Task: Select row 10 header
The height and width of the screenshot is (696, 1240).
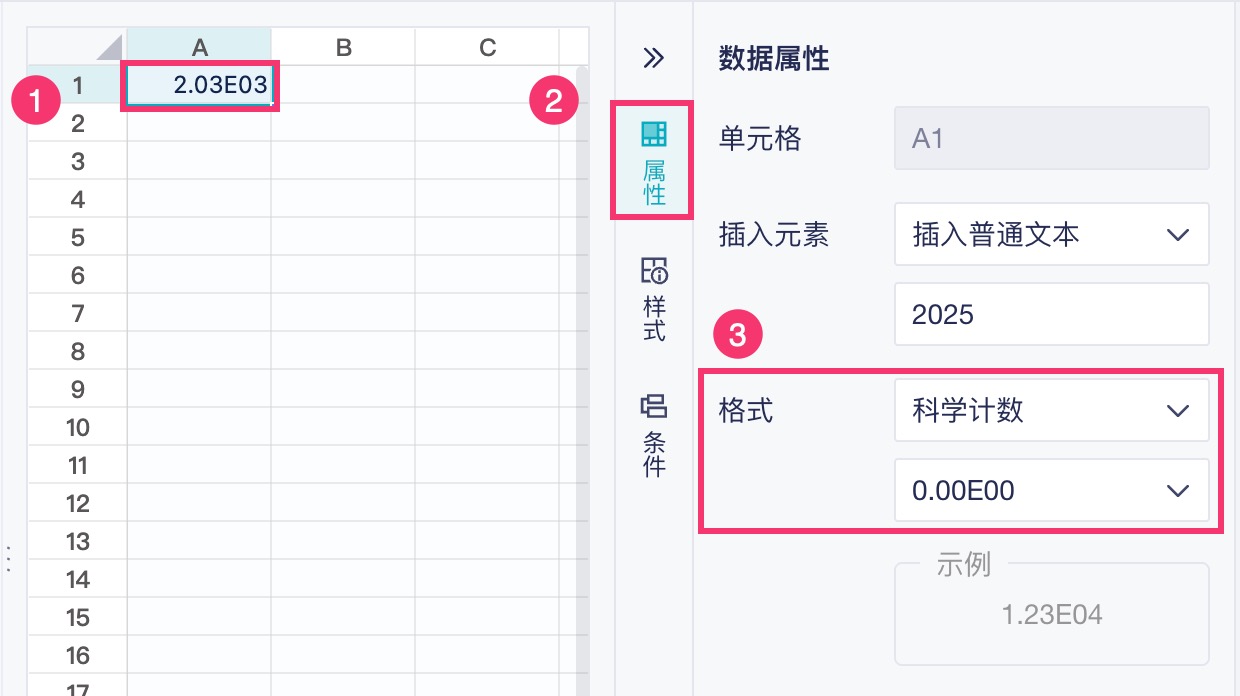Action: (x=78, y=428)
